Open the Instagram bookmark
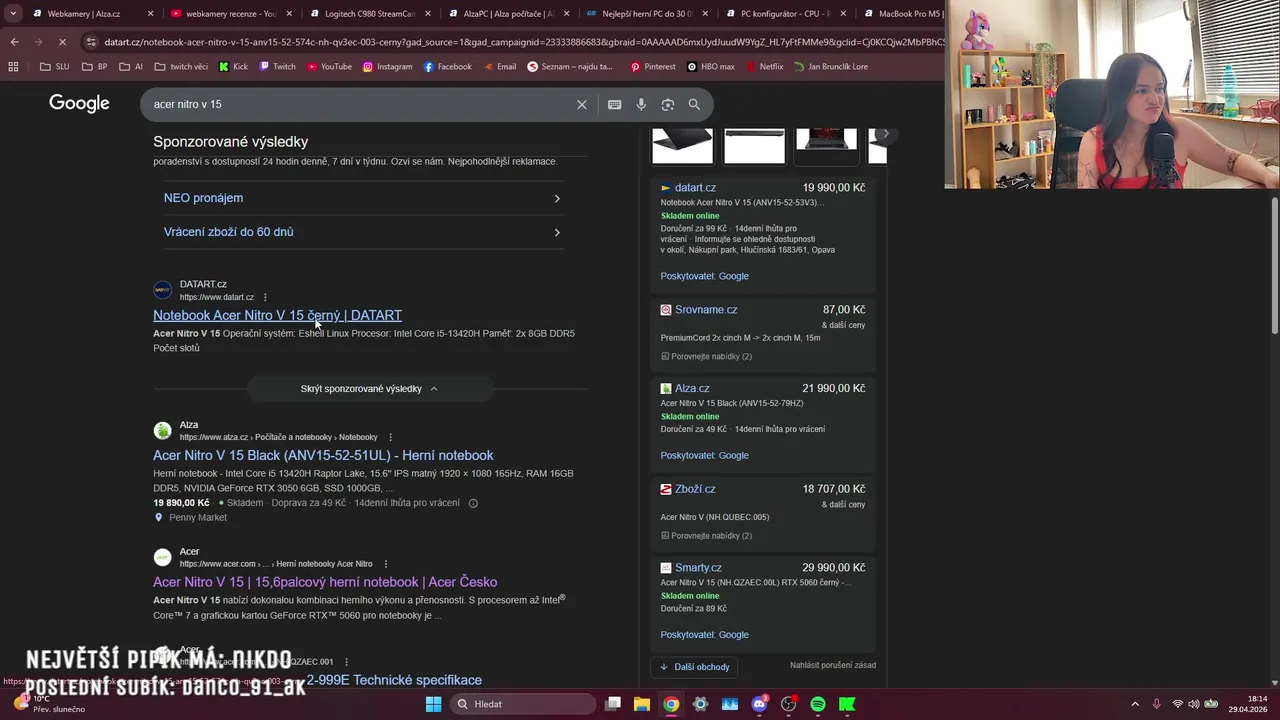The height and width of the screenshot is (720, 1280). [x=387, y=67]
